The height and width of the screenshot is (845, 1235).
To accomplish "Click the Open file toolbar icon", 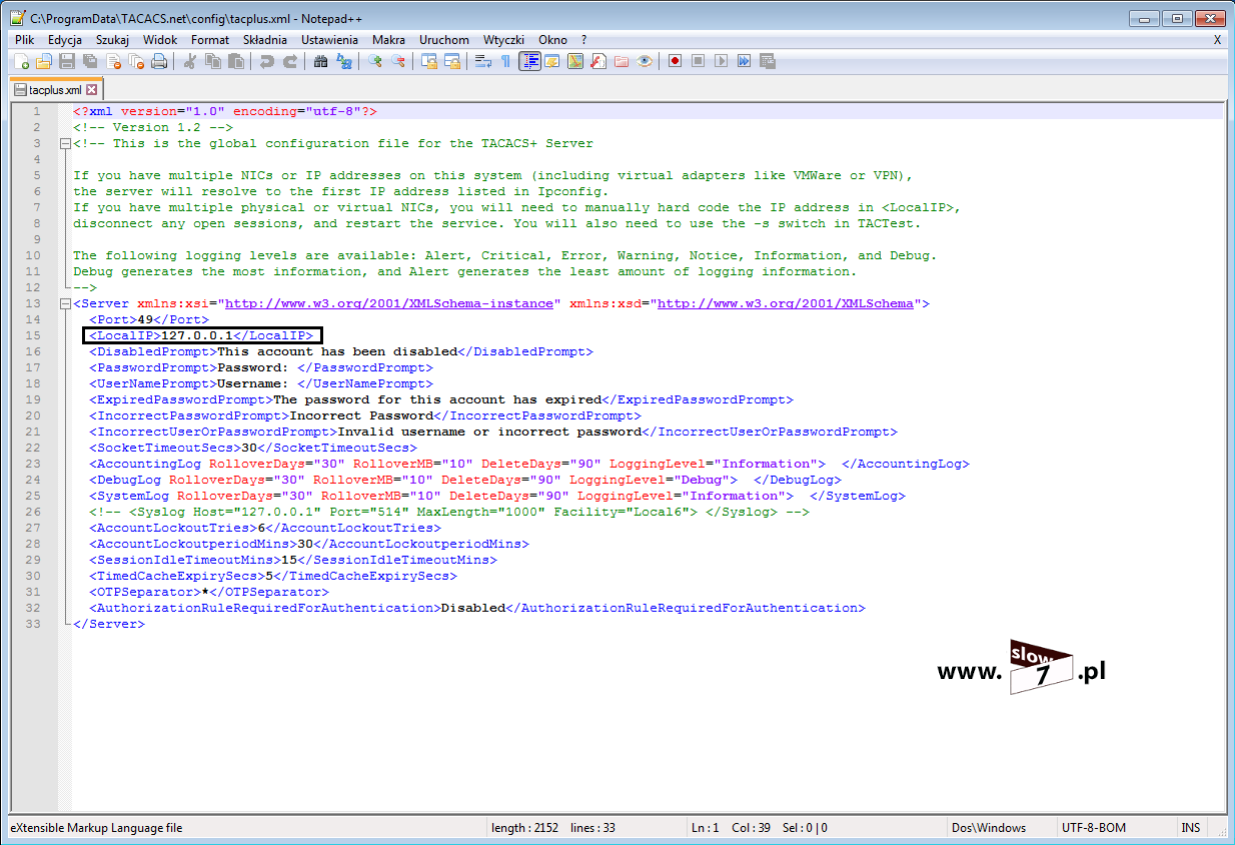I will tap(43, 61).
